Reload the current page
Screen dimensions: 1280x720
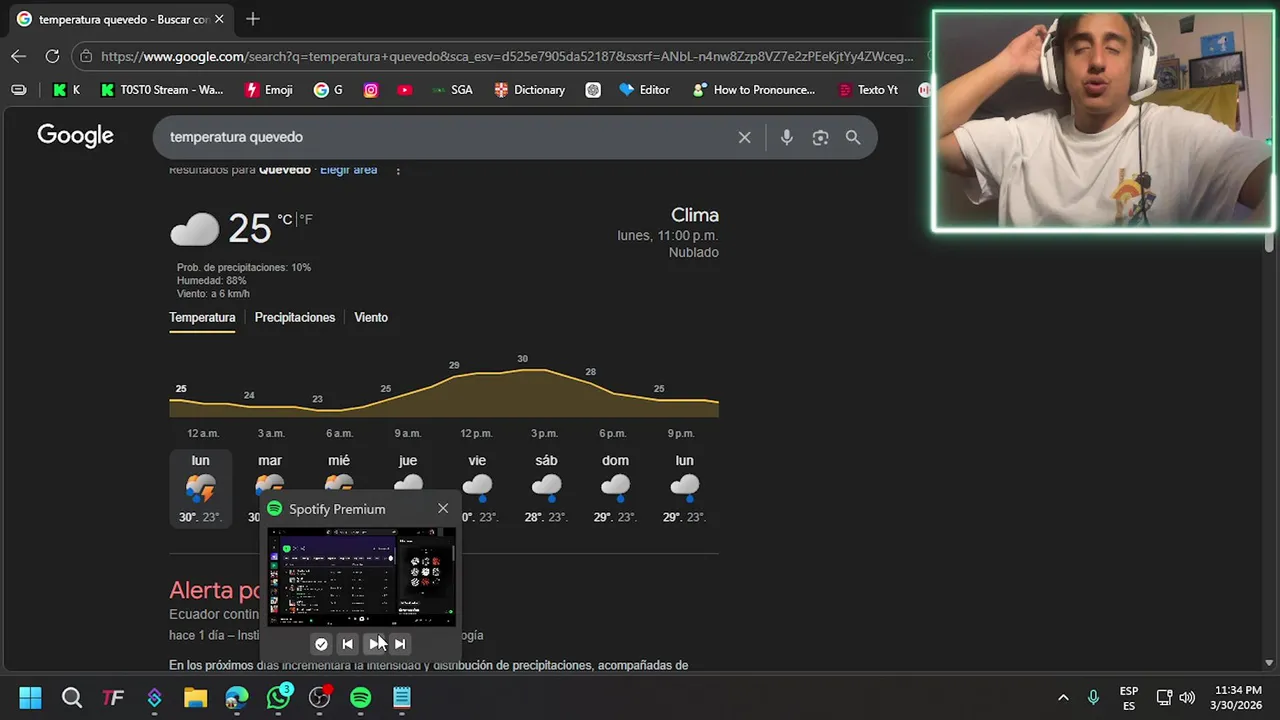pos(52,57)
